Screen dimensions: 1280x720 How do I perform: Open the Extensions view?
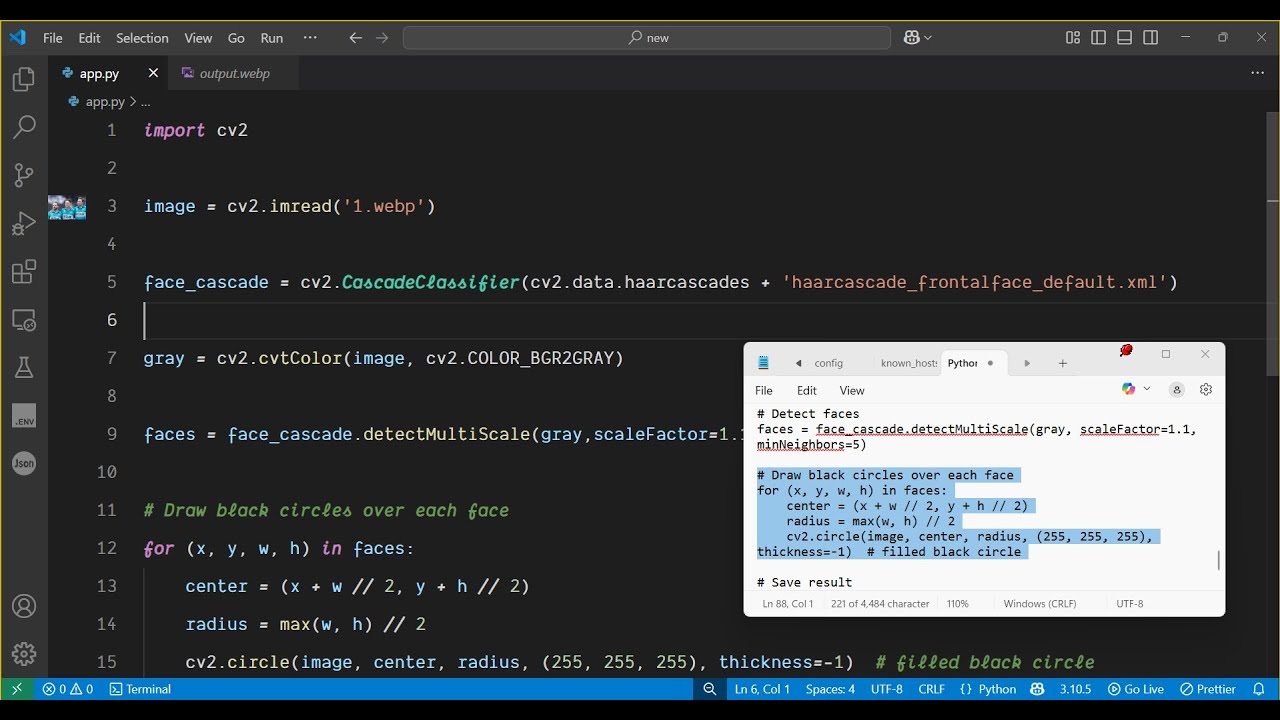coord(24,272)
